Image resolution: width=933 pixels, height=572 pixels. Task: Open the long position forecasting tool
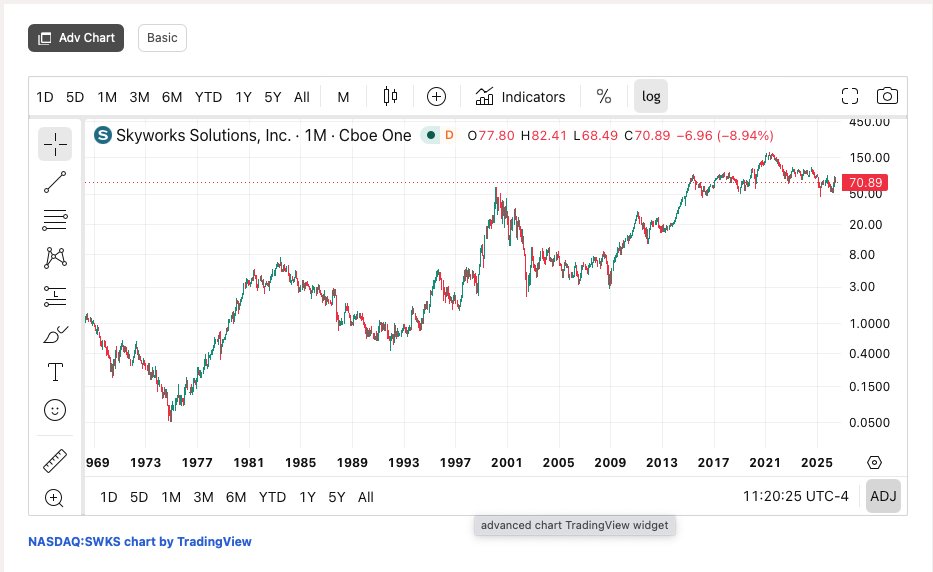pyautogui.click(x=55, y=296)
